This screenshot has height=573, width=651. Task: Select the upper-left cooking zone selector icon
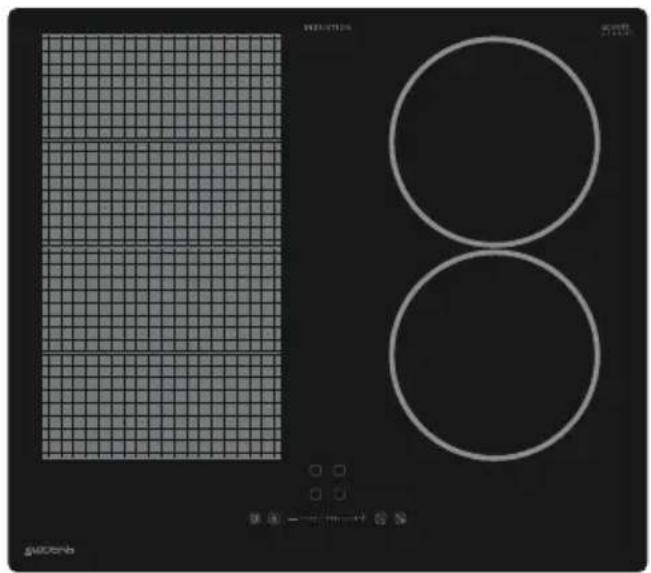[316, 470]
